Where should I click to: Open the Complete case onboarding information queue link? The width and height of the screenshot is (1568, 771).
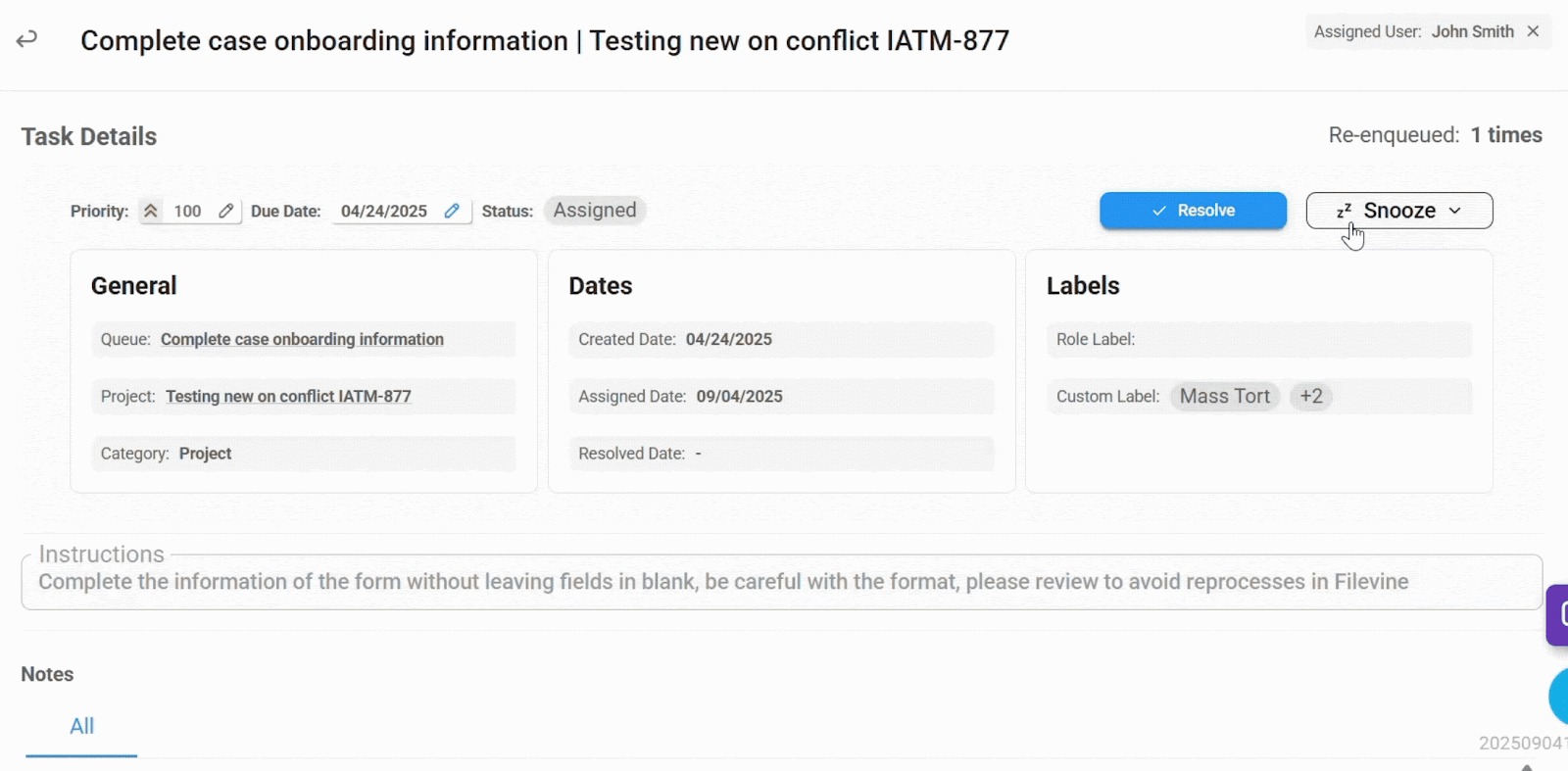(x=302, y=339)
